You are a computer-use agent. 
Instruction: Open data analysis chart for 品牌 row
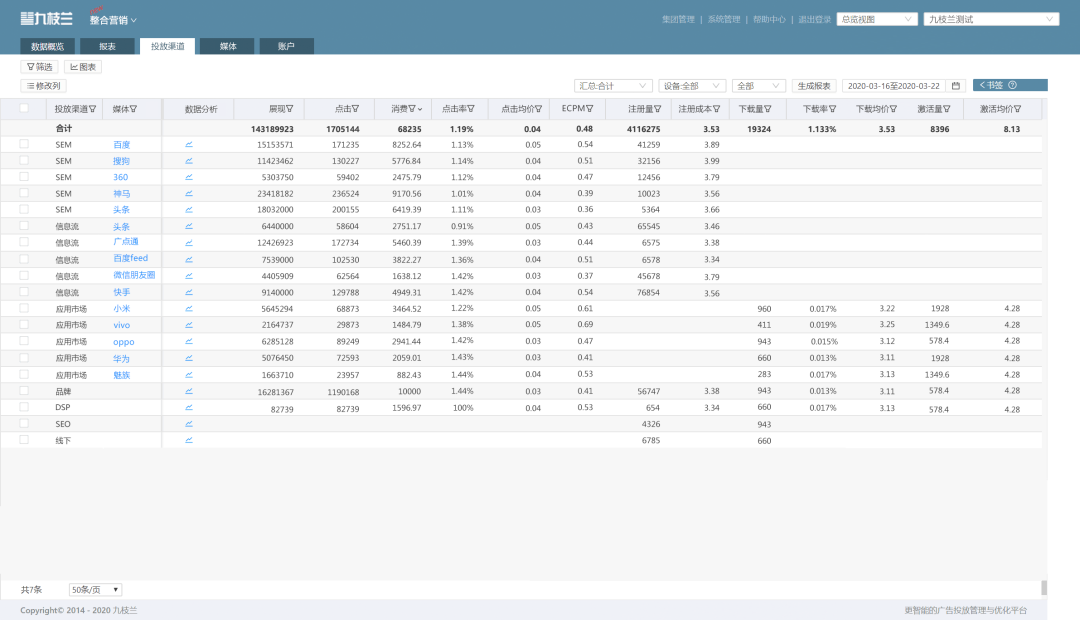189,391
